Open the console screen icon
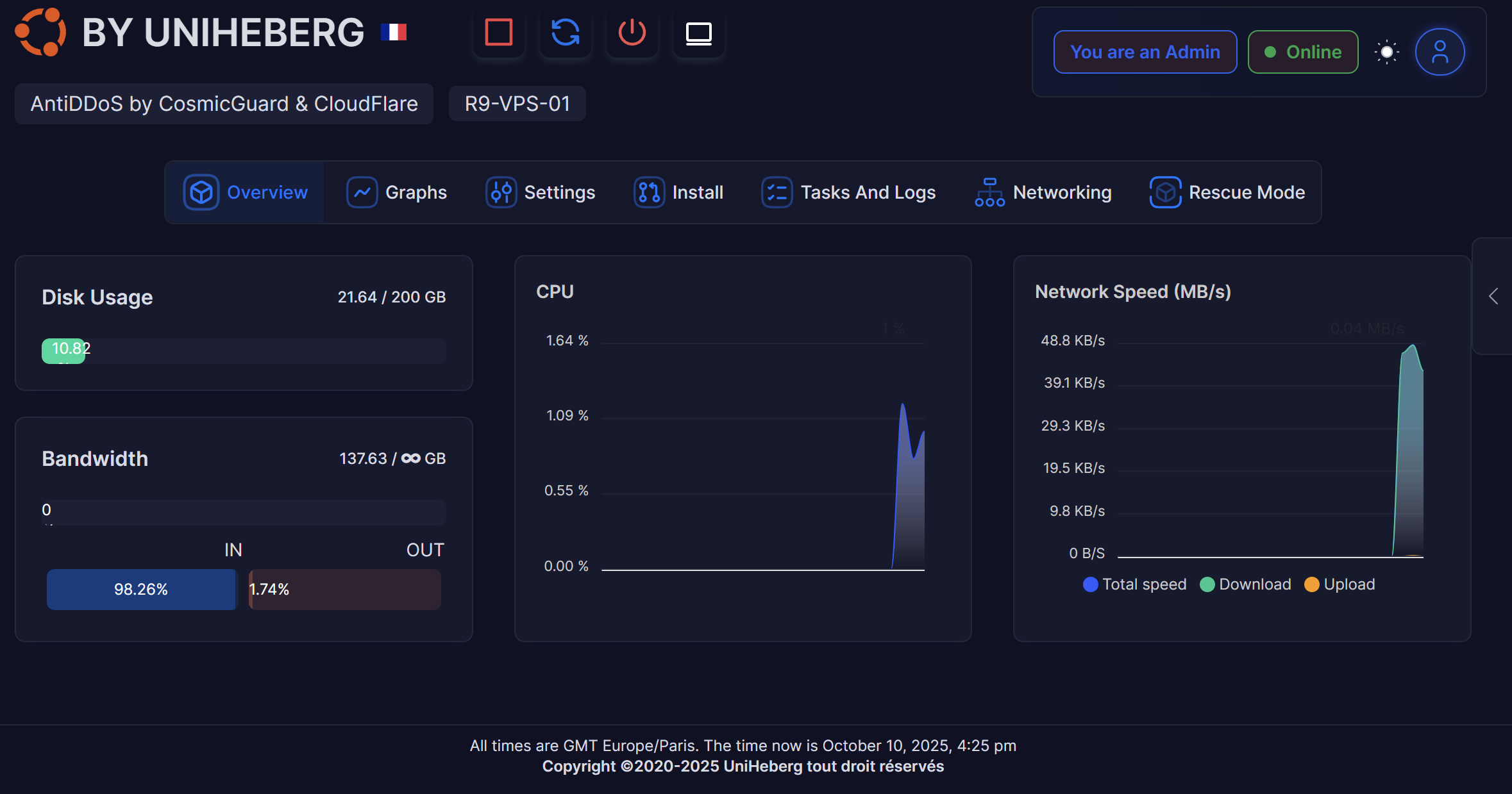1512x794 pixels. tap(698, 33)
